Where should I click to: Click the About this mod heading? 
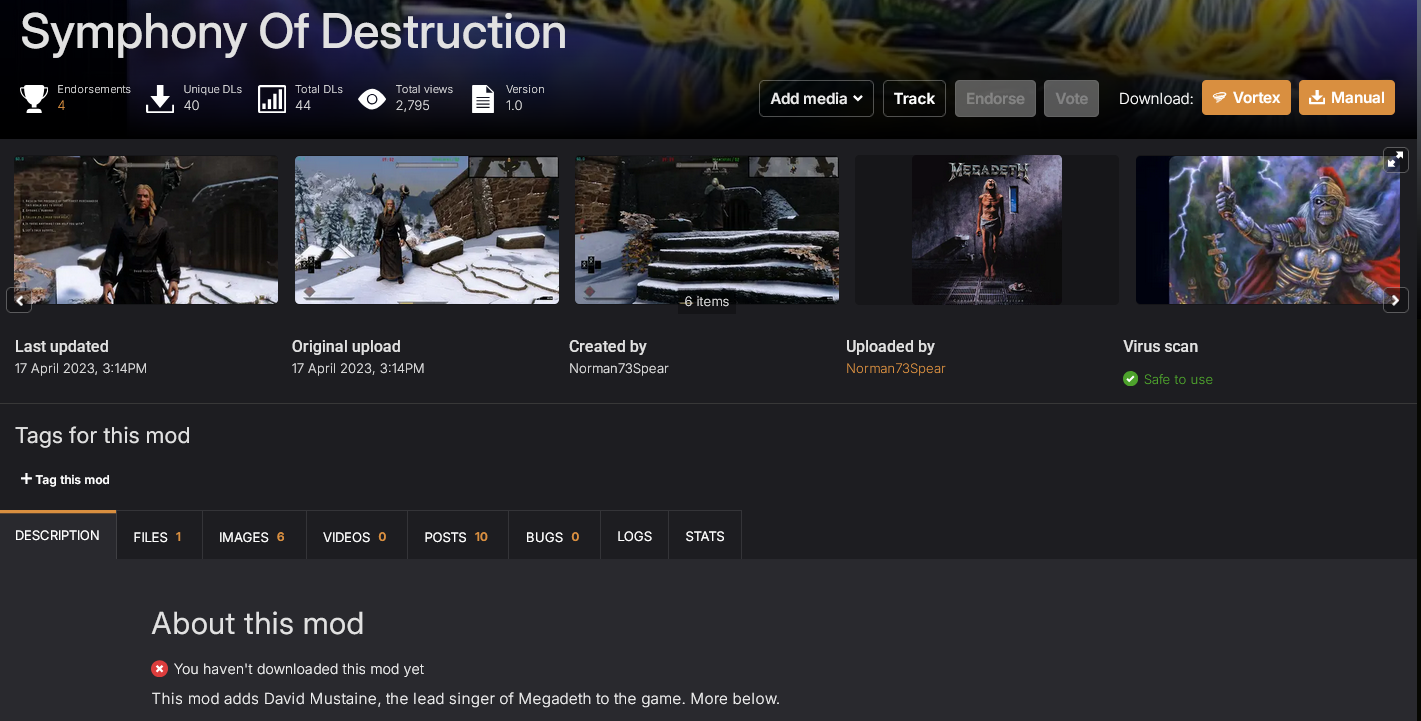pyautogui.click(x=258, y=624)
